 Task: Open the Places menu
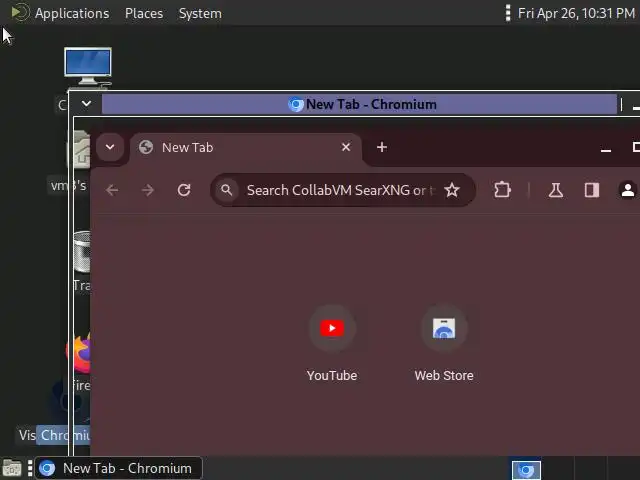[144, 13]
